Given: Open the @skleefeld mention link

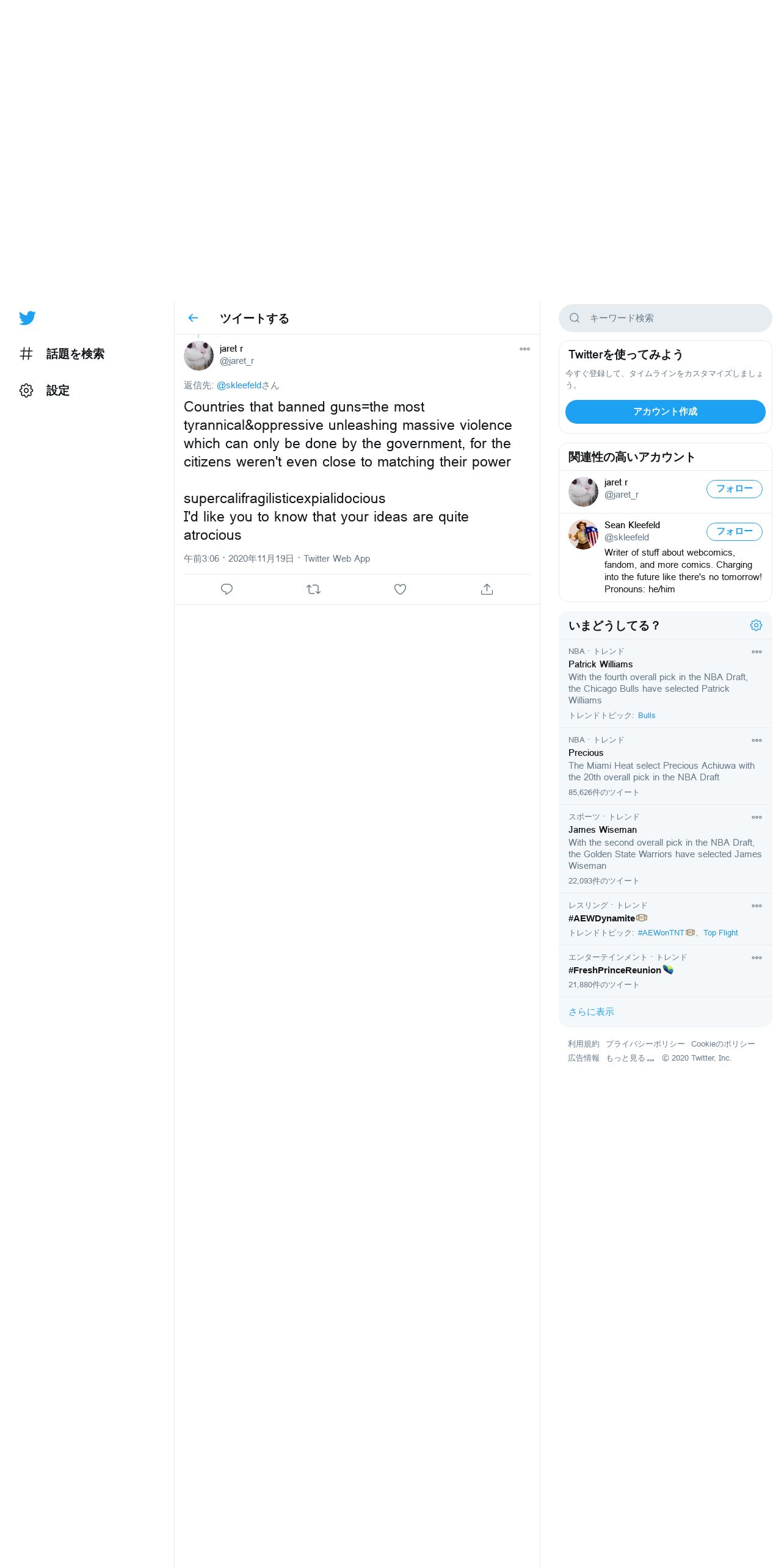Looking at the screenshot, I should click(239, 385).
